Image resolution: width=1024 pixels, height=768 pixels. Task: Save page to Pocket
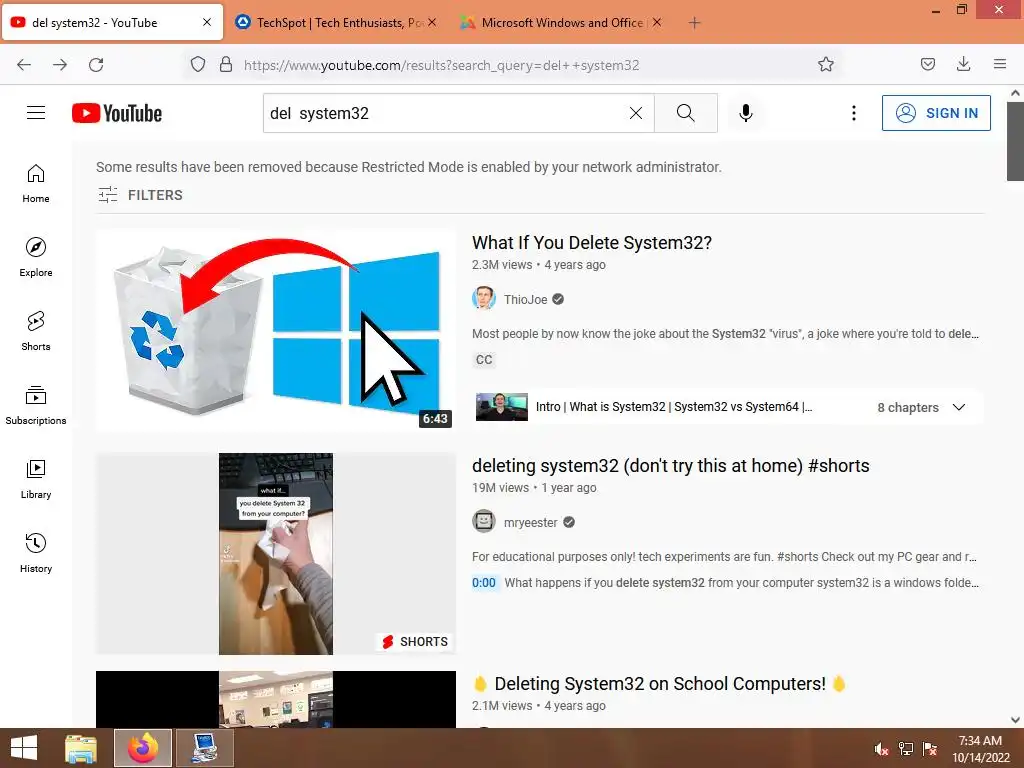click(x=928, y=64)
